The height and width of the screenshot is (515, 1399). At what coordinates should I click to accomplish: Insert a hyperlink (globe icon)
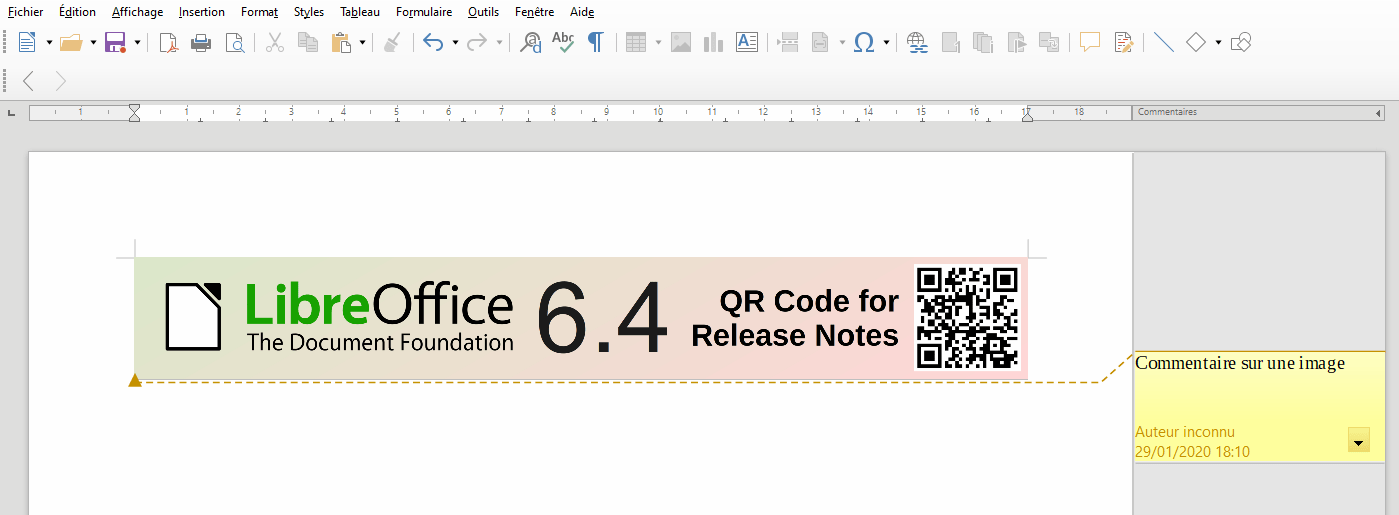coord(917,42)
